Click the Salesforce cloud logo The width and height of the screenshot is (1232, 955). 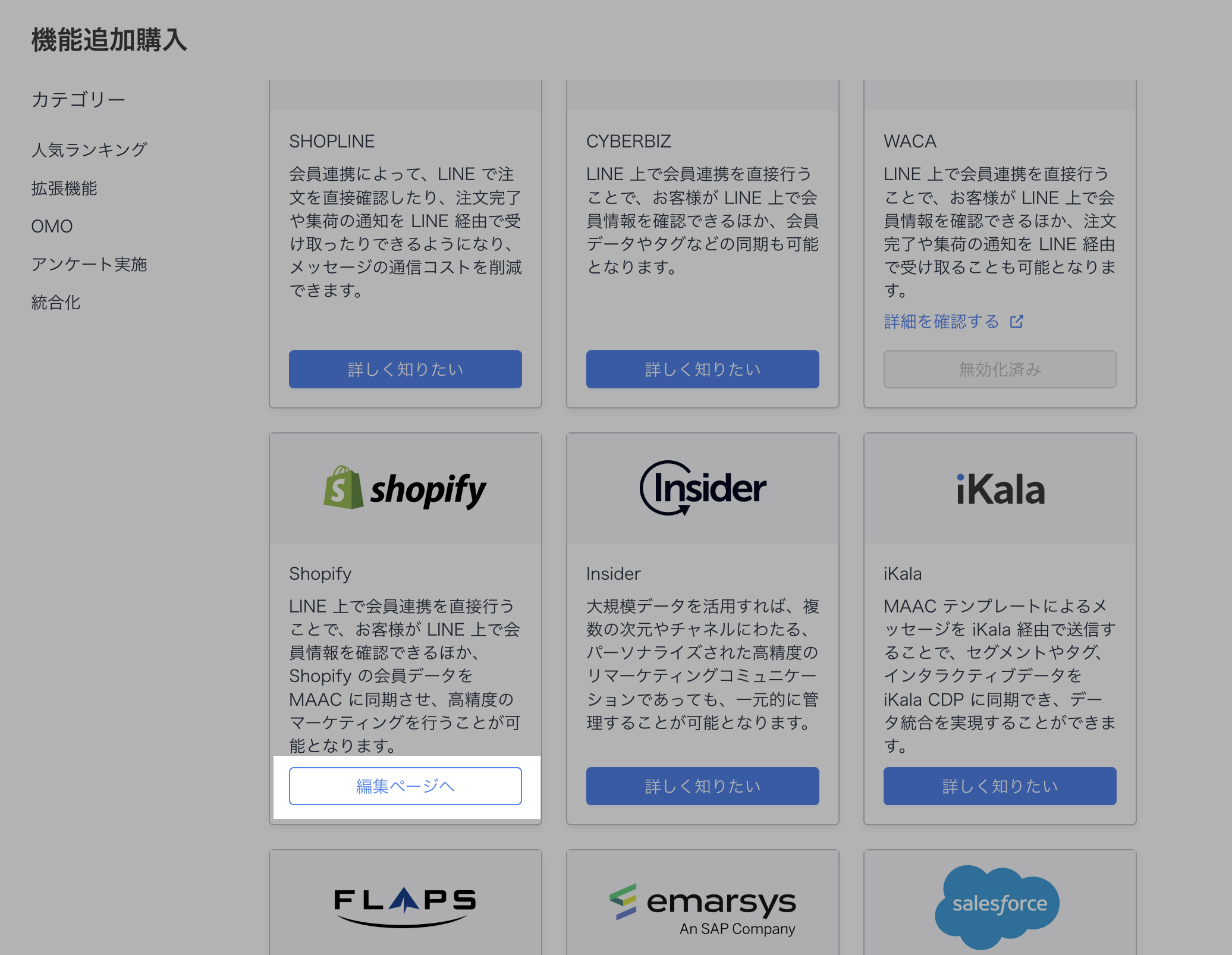tap(998, 906)
